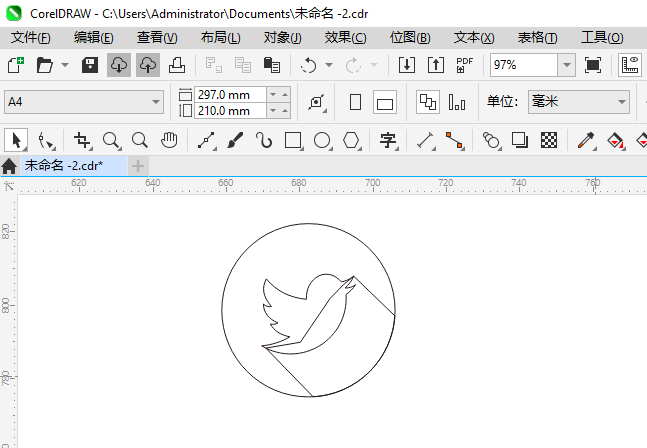Switch to the 未命名 -2.cdr* document tab
The width and height of the screenshot is (647, 448).
[73, 166]
